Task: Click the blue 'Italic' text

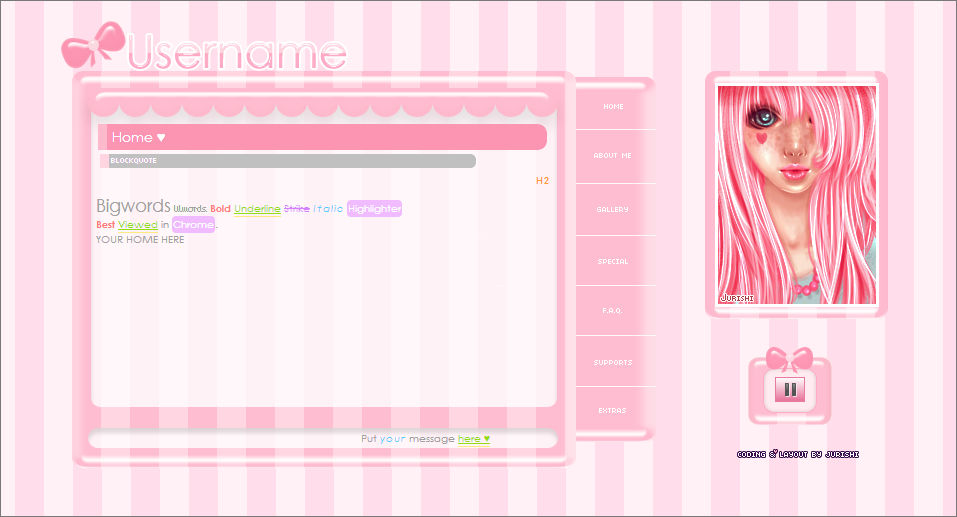Action: pyautogui.click(x=328, y=209)
